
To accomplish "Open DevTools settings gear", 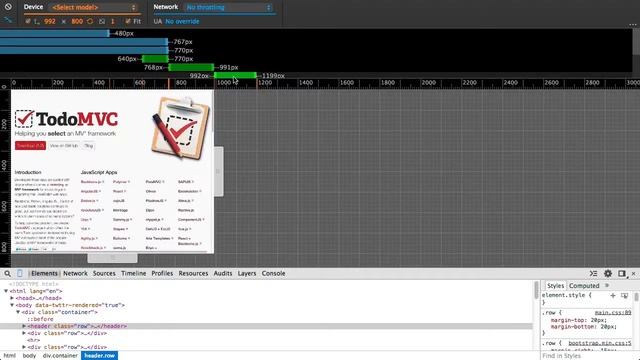I will point(608,273).
